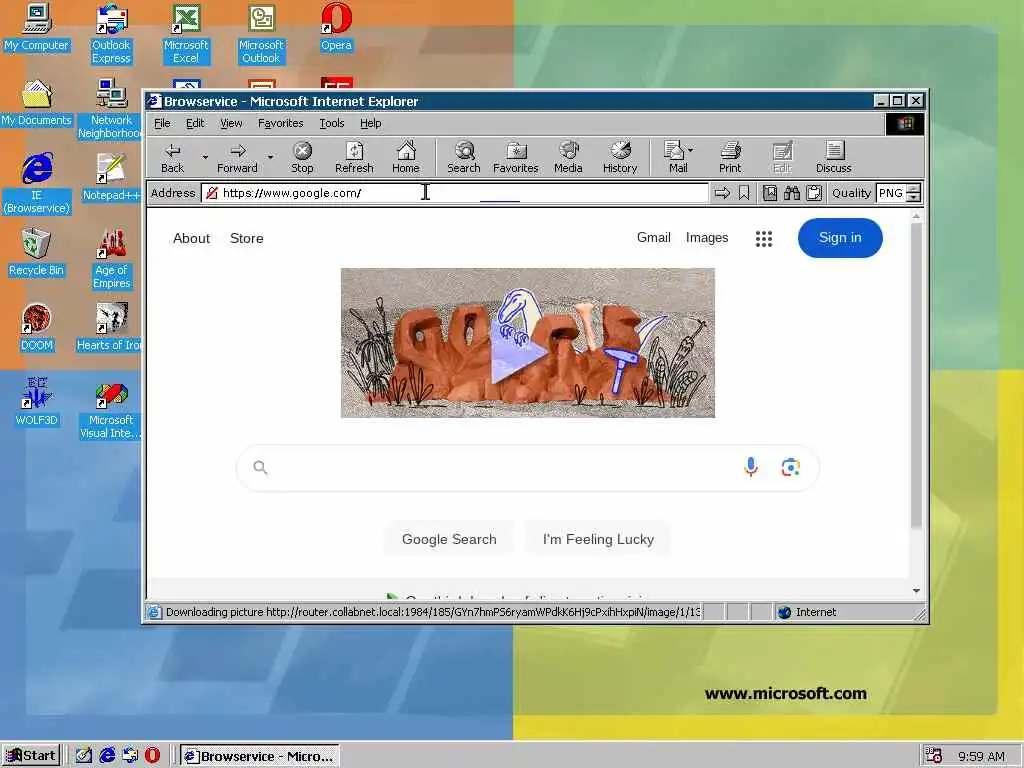Select the Age of Empires shortcut
This screenshot has height=768, width=1024.
pos(111,259)
